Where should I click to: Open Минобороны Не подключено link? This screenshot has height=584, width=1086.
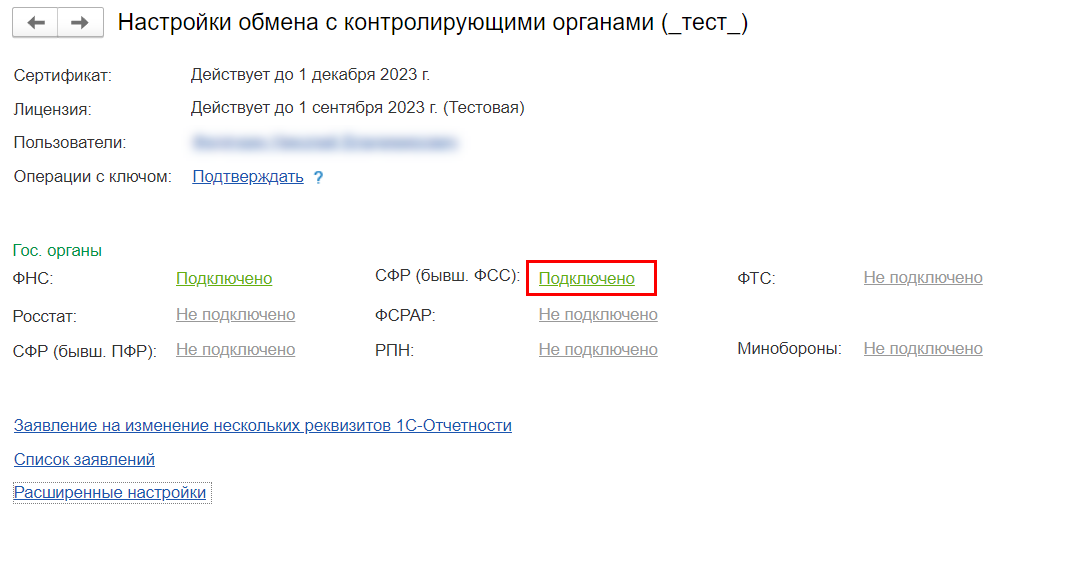[x=923, y=348]
